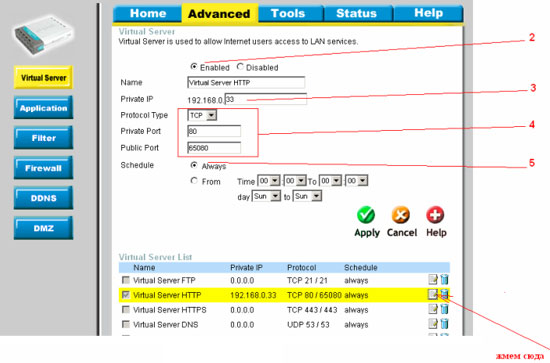Switch to the Status tab
The width and height of the screenshot is (550, 363).
(x=356, y=13)
